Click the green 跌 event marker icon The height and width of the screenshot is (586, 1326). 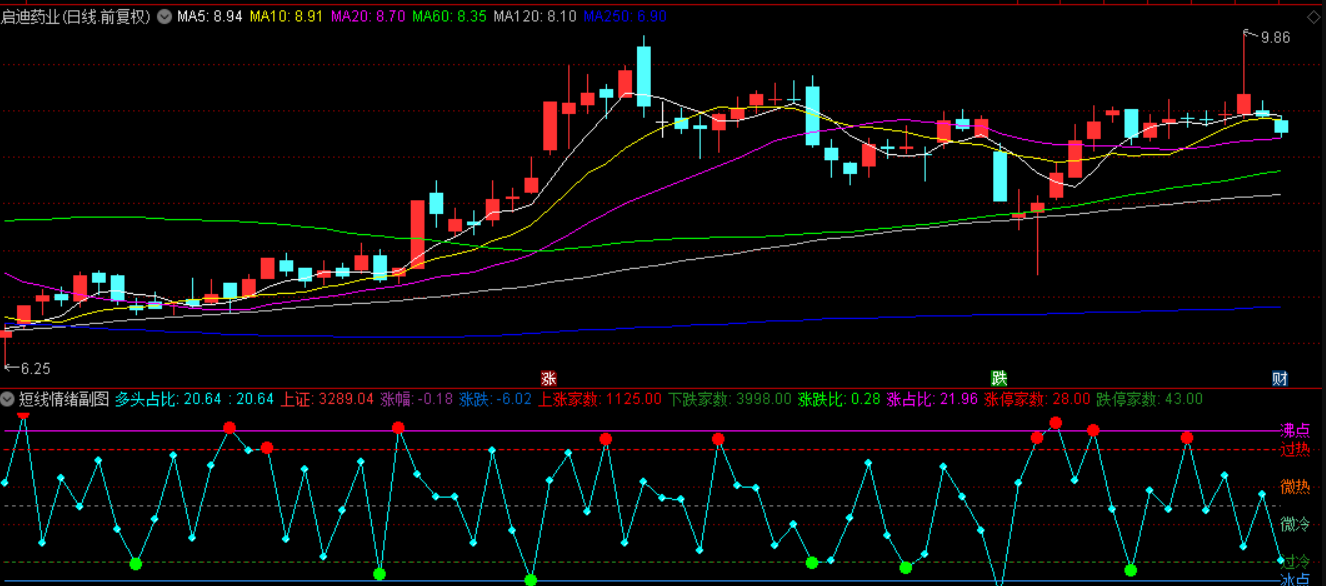point(999,378)
